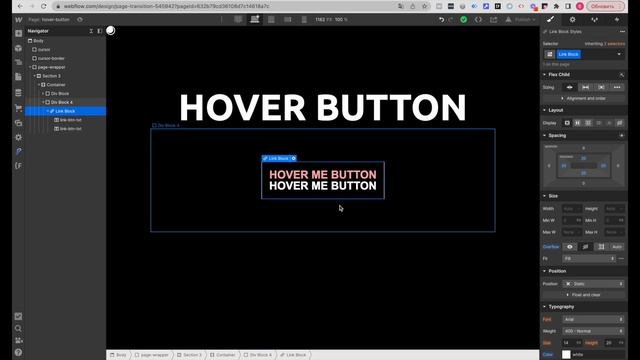Open the CMS Collections database icon

click(19, 93)
